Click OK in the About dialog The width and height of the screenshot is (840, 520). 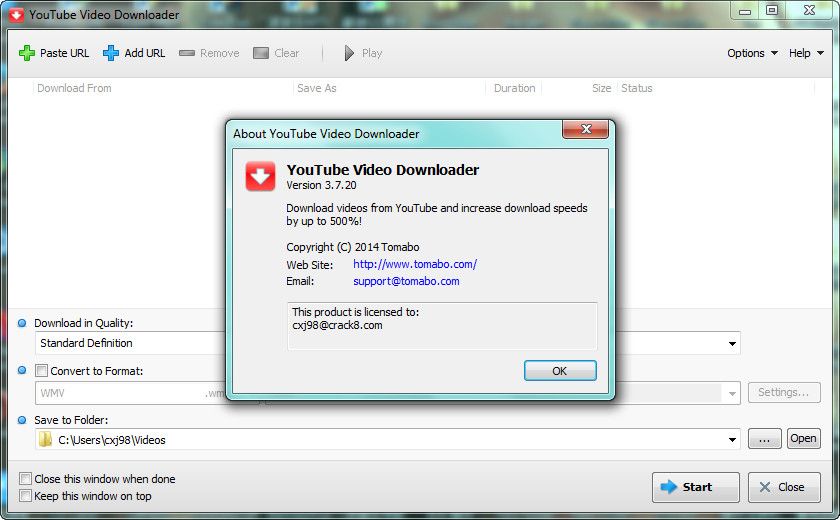pyautogui.click(x=560, y=371)
